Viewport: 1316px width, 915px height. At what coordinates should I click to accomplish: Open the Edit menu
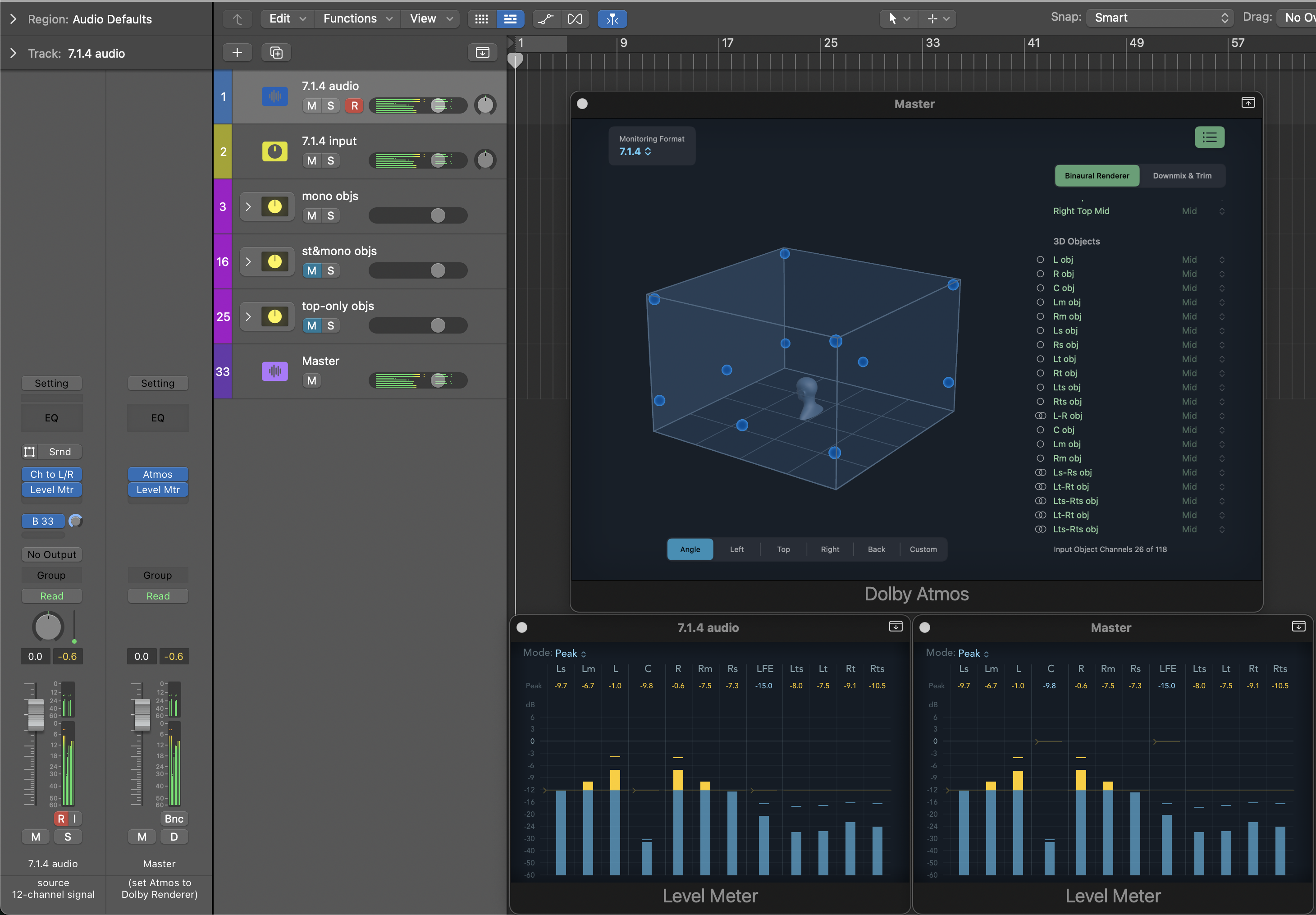(x=288, y=19)
